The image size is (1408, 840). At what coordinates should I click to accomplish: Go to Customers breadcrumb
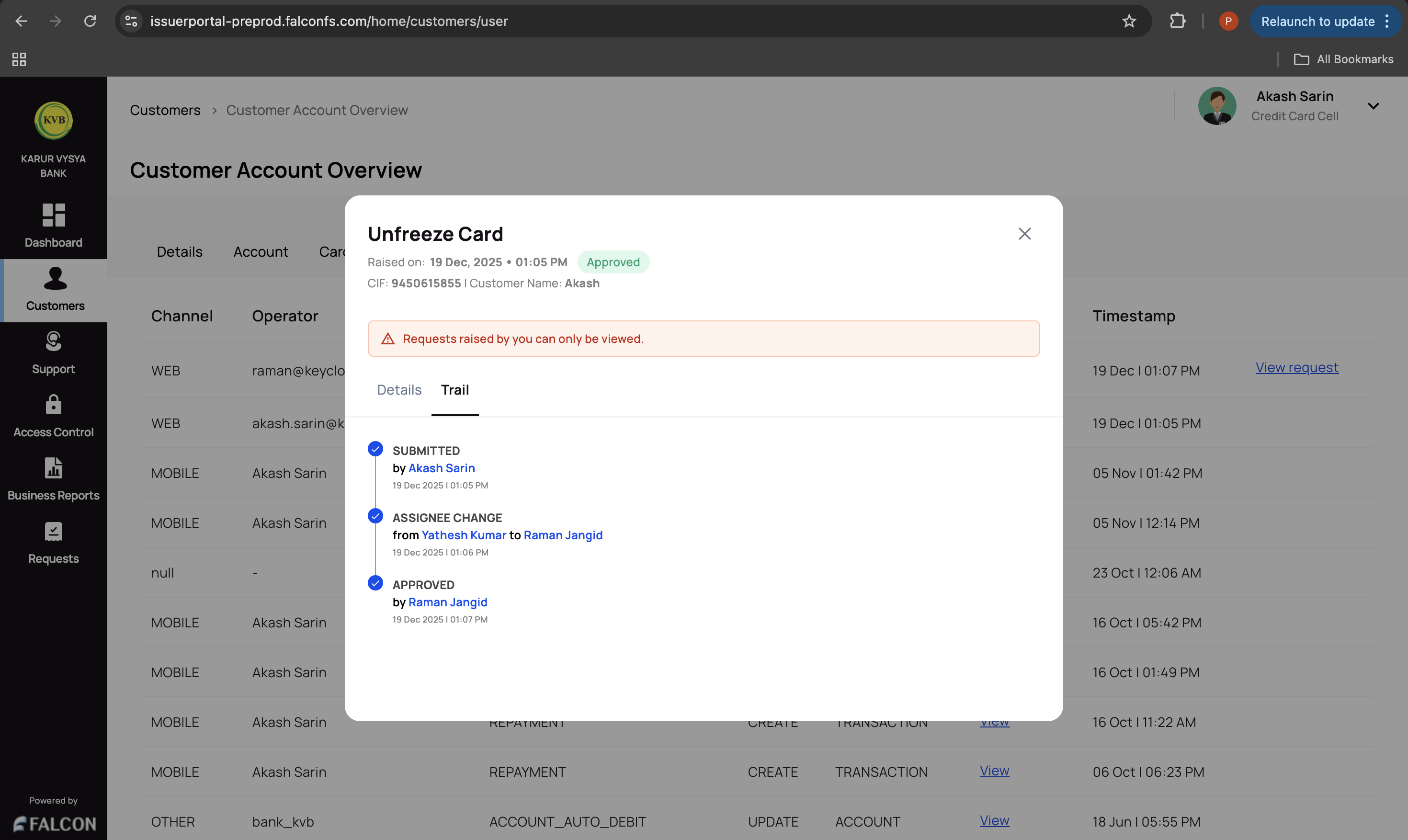pos(165,110)
